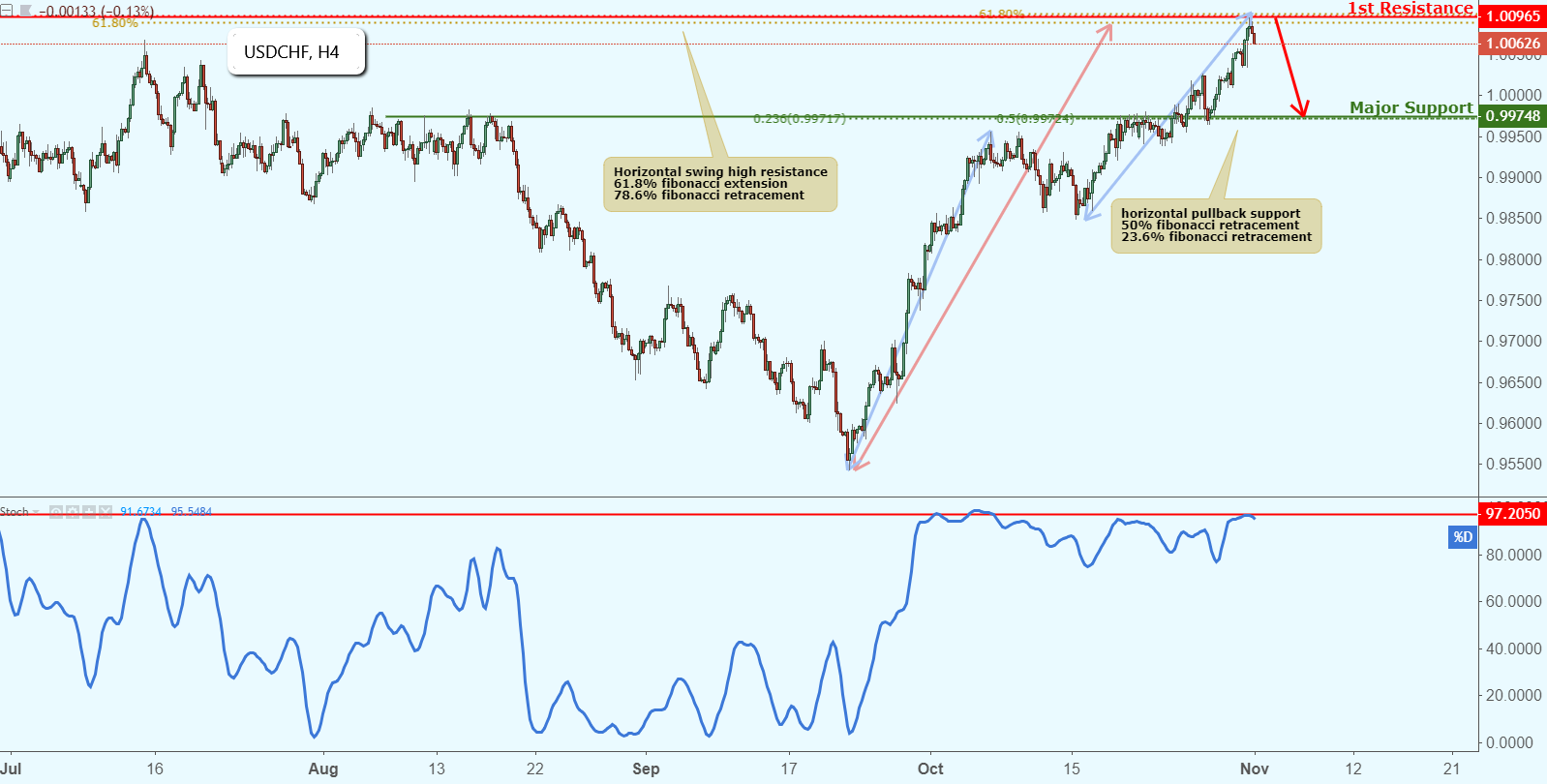1547x784 pixels.
Task: Click the 0.236(0.99717) fibonacci label
Action: [x=800, y=118]
